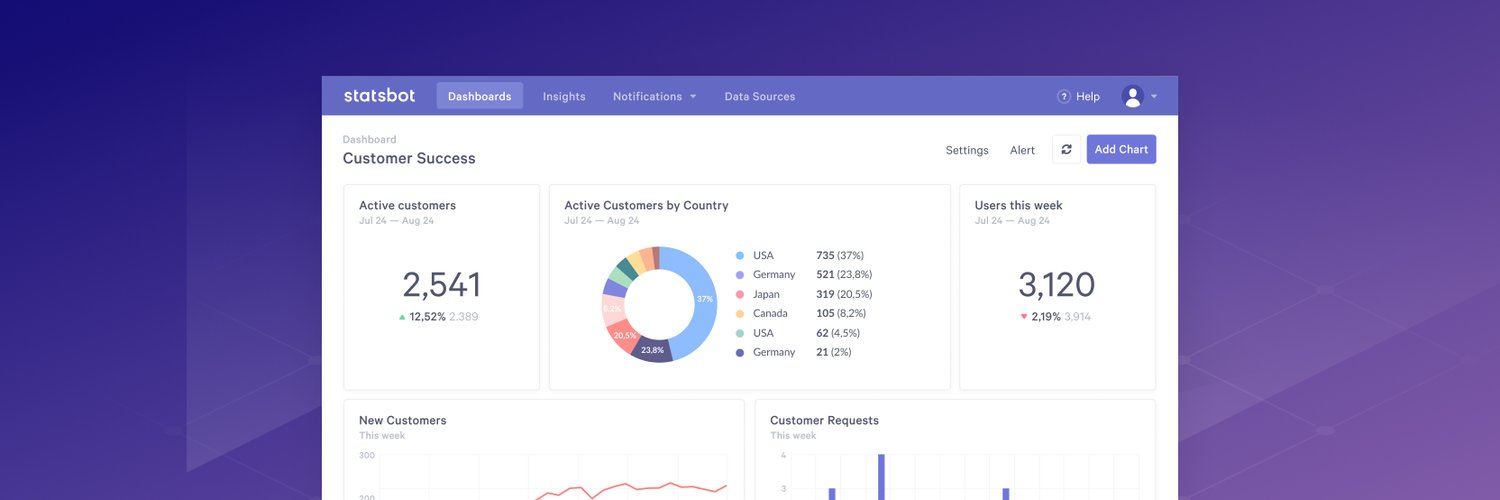This screenshot has width=1500, height=500.
Task: Click the statsbot logo
Action: click(379, 96)
